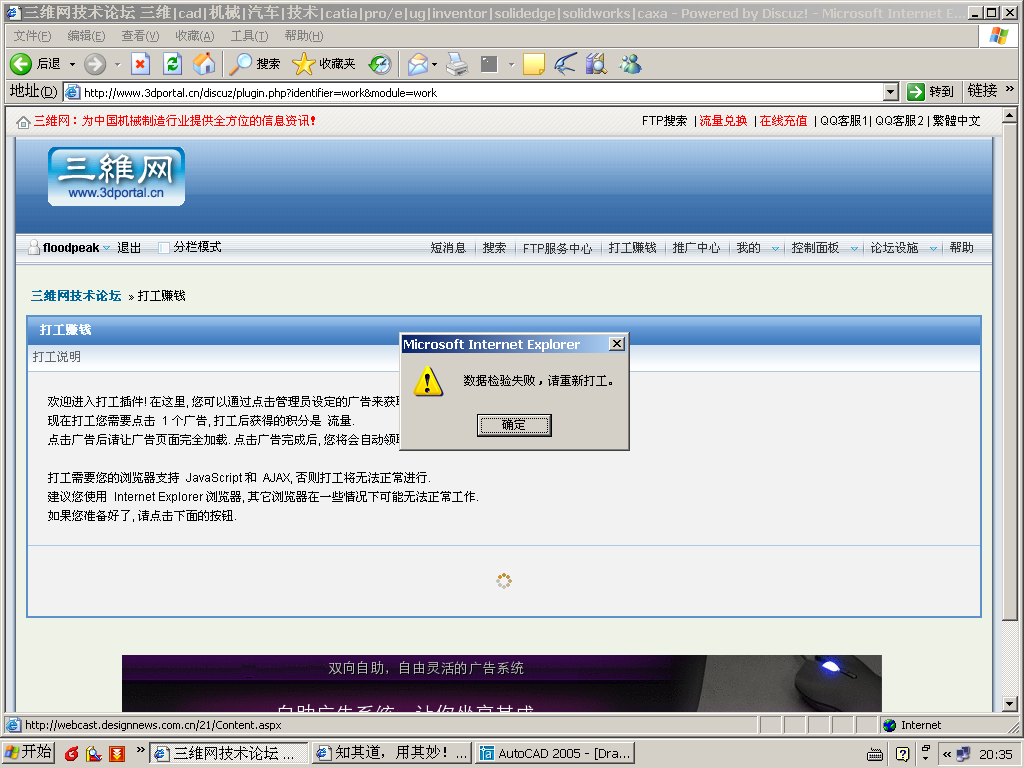1024x768 pixels.
Task: Refresh the page with green arrows icon
Action: 172,64
